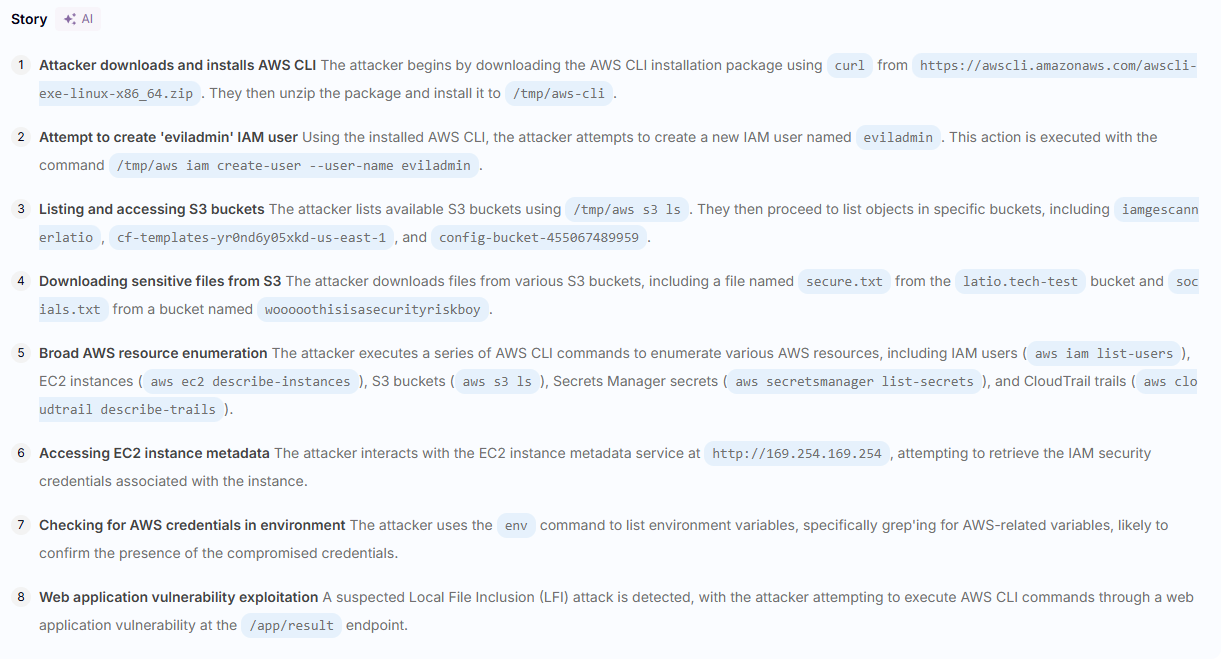Image resolution: width=1228 pixels, height=660 pixels.
Task: Click the latio.tech-test bucket chip
Action: pos(1020,282)
